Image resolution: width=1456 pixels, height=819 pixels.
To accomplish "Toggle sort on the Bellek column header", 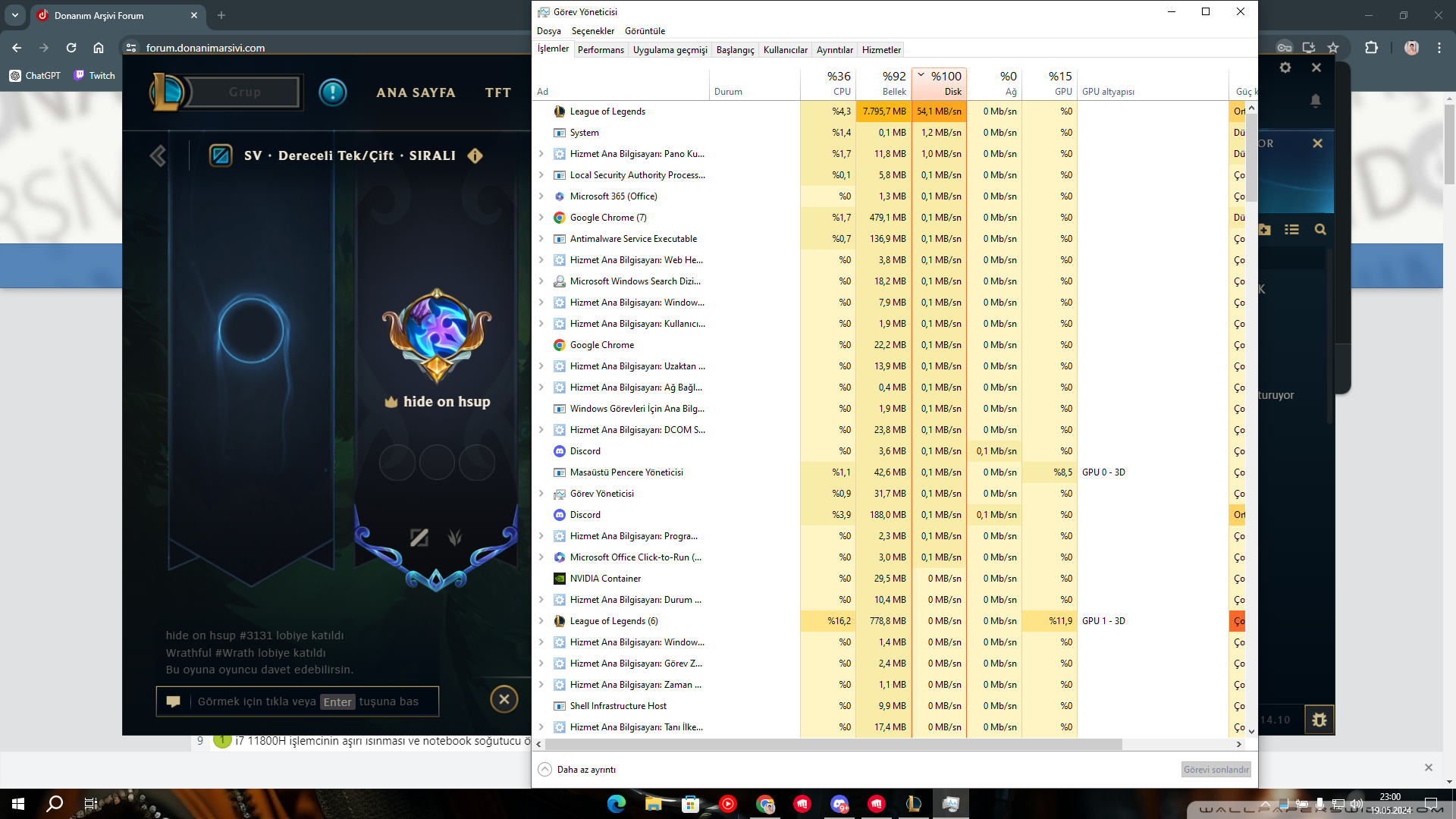I will (x=883, y=83).
